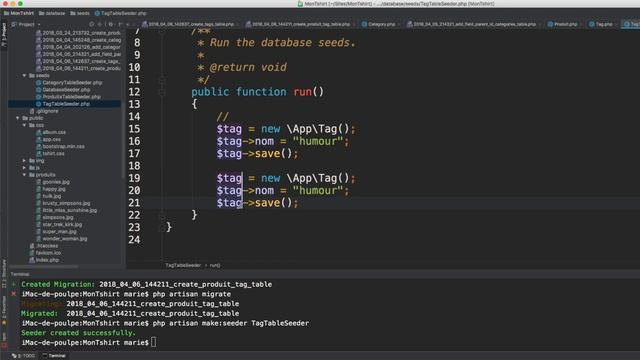Click database breadcrumb in navigation bar
The height and width of the screenshot is (360, 640).
52,13
